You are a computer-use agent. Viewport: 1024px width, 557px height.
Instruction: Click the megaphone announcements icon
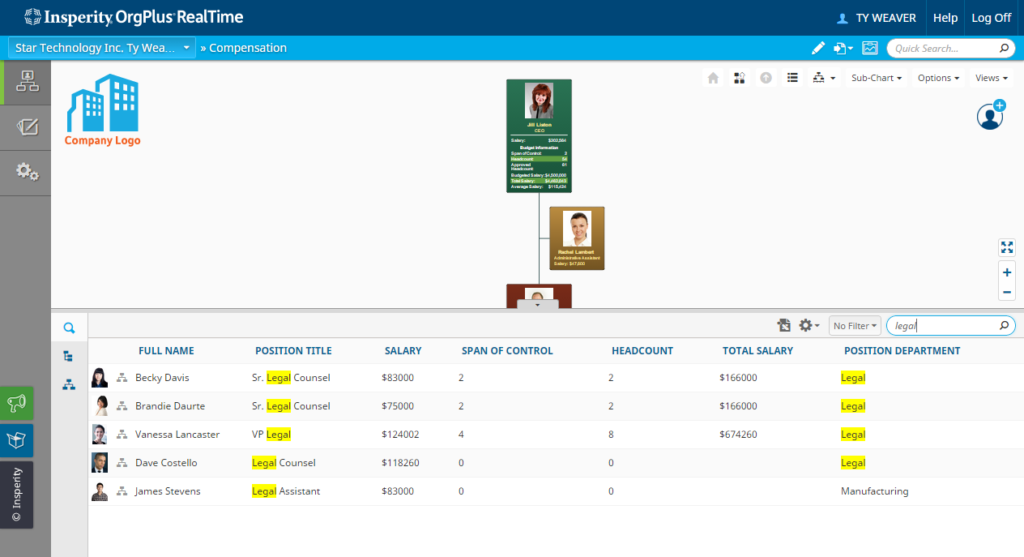pos(17,403)
